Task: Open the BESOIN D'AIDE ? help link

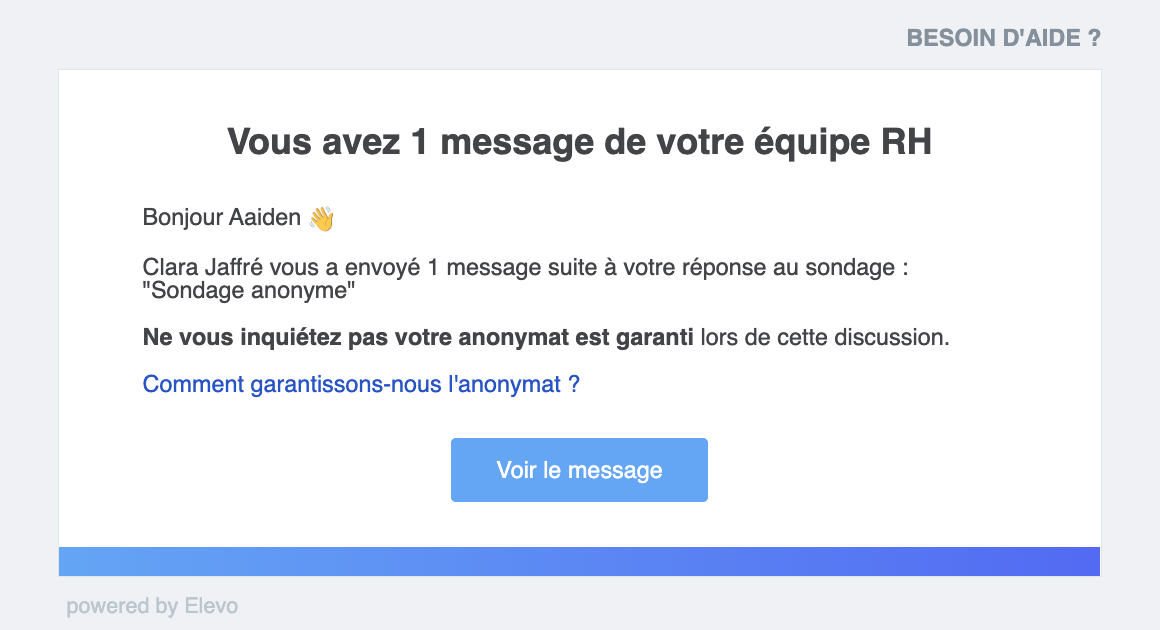Action: [1003, 38]
